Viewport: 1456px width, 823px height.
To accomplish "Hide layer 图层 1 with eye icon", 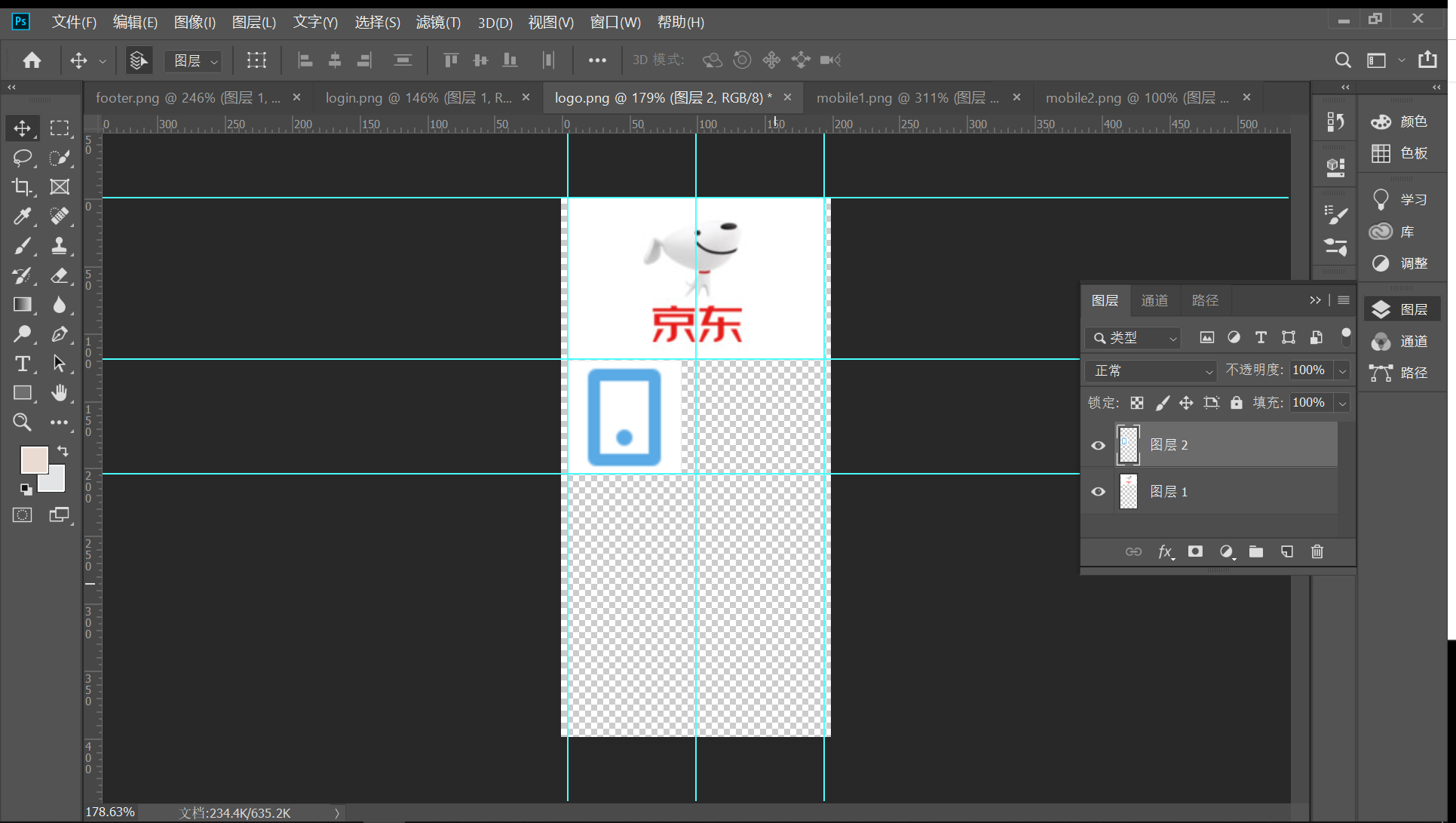I will (x=1098, y=492).
